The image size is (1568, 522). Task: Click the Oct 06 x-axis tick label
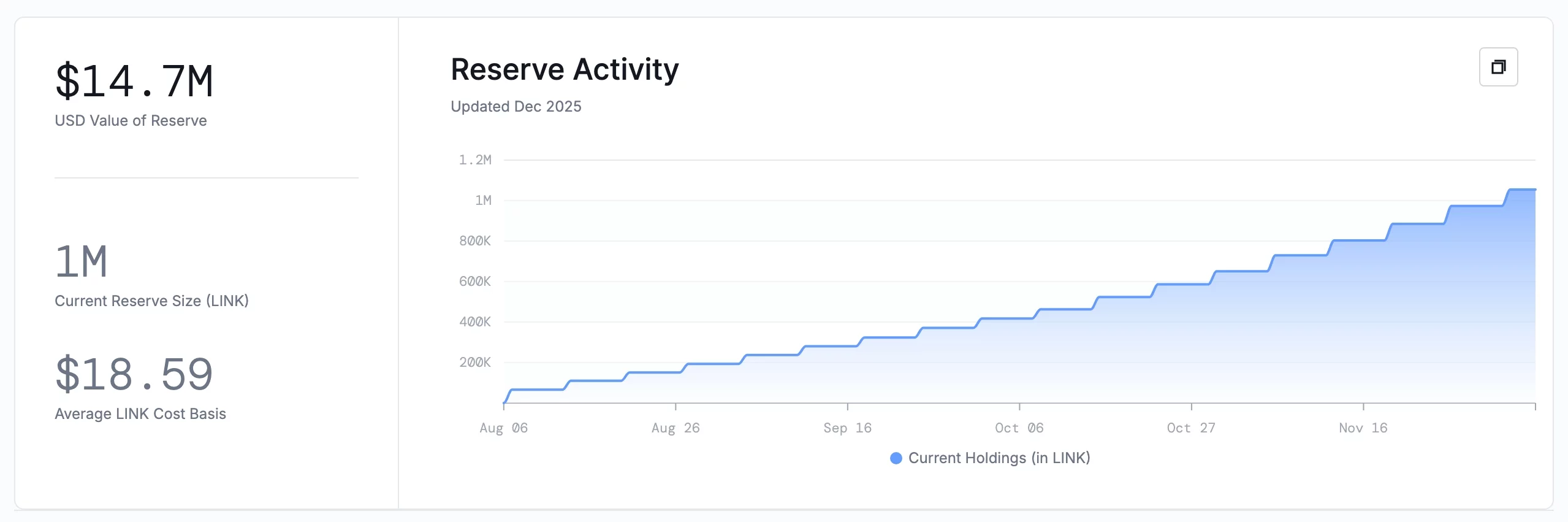pyautogui.click(x=1019, y=428)
